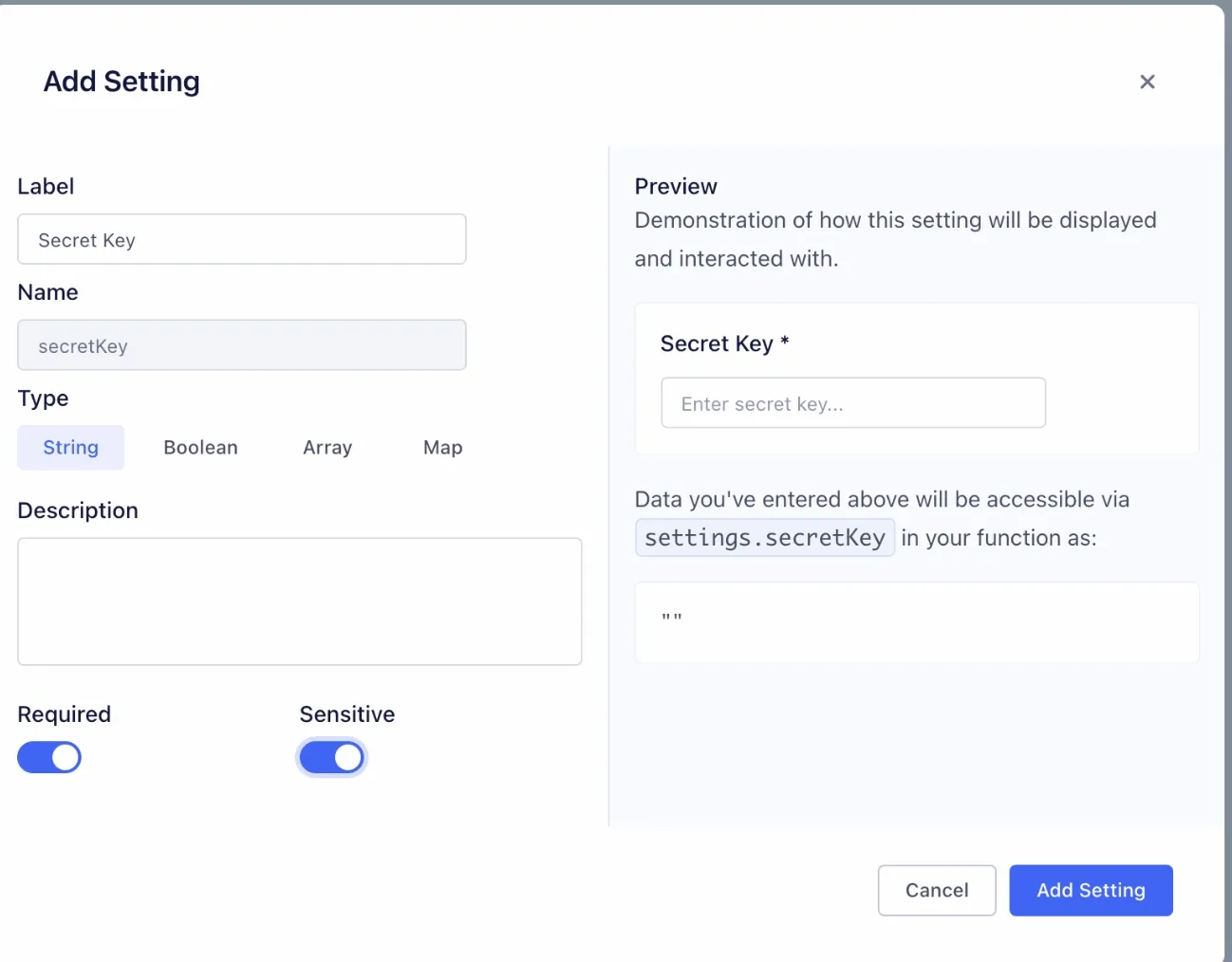Disable the Sensitive switch
1232x962 pixels.
coord(331,757)
